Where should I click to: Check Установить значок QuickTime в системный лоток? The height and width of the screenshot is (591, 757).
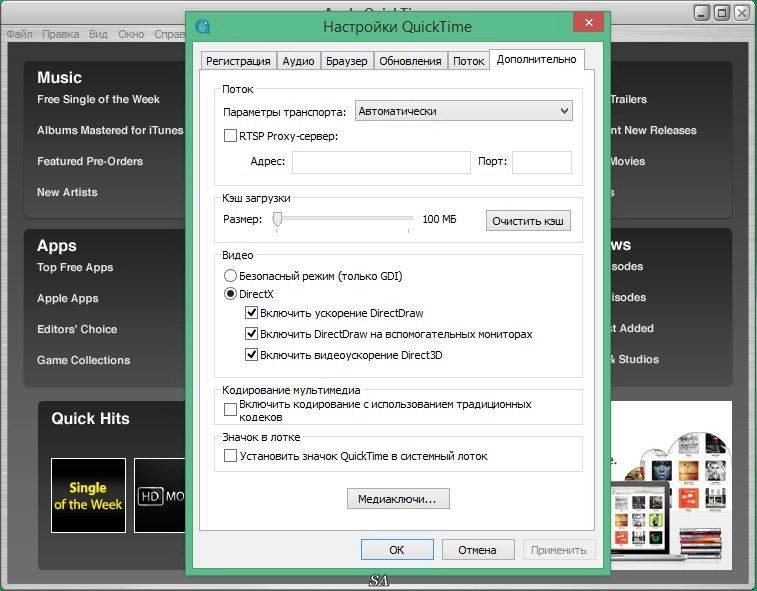(x=230, y=455)
